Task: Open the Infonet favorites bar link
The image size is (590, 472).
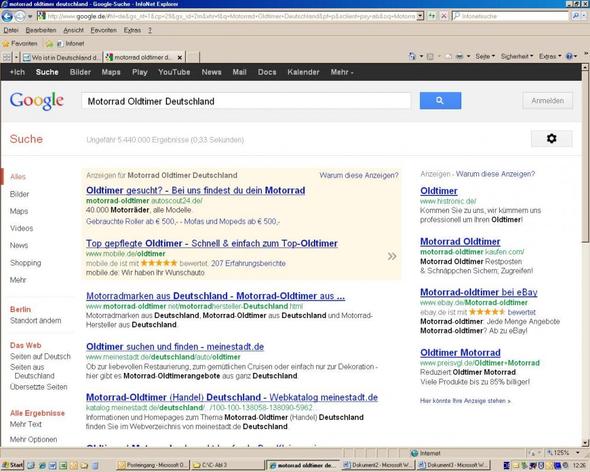Action: coord(70,44)
